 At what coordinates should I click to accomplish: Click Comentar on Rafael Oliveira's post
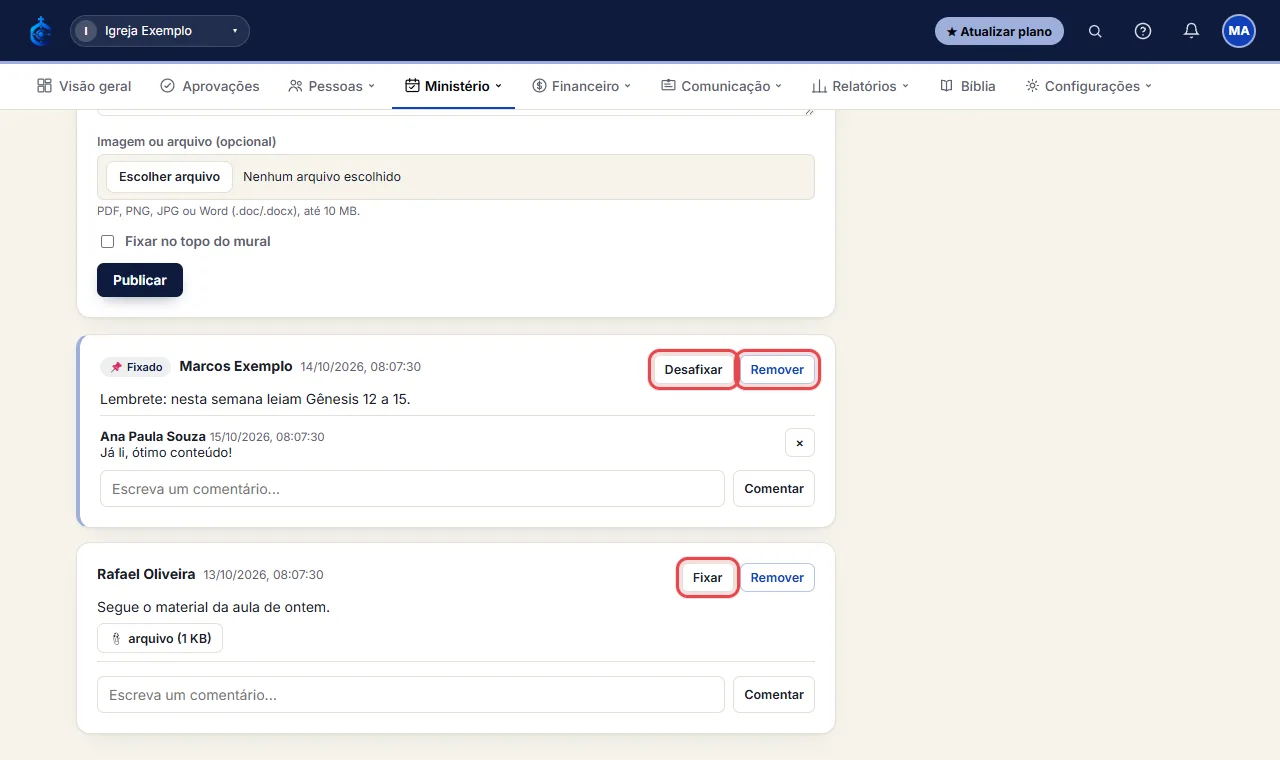coord(774,694)
